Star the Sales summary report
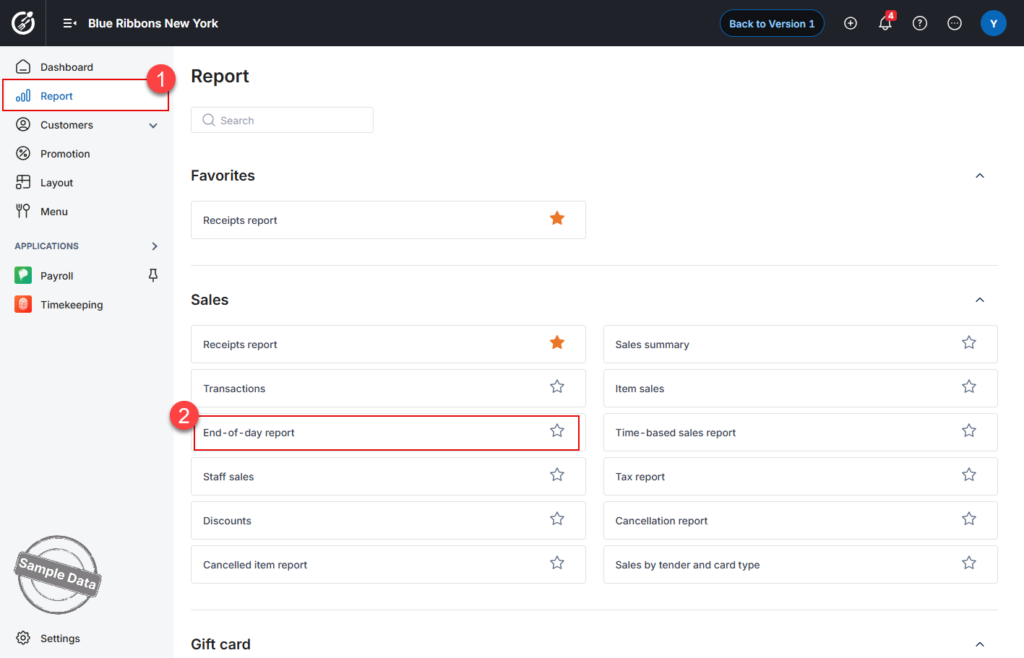Screen dimensions: 1024x658 969,343
